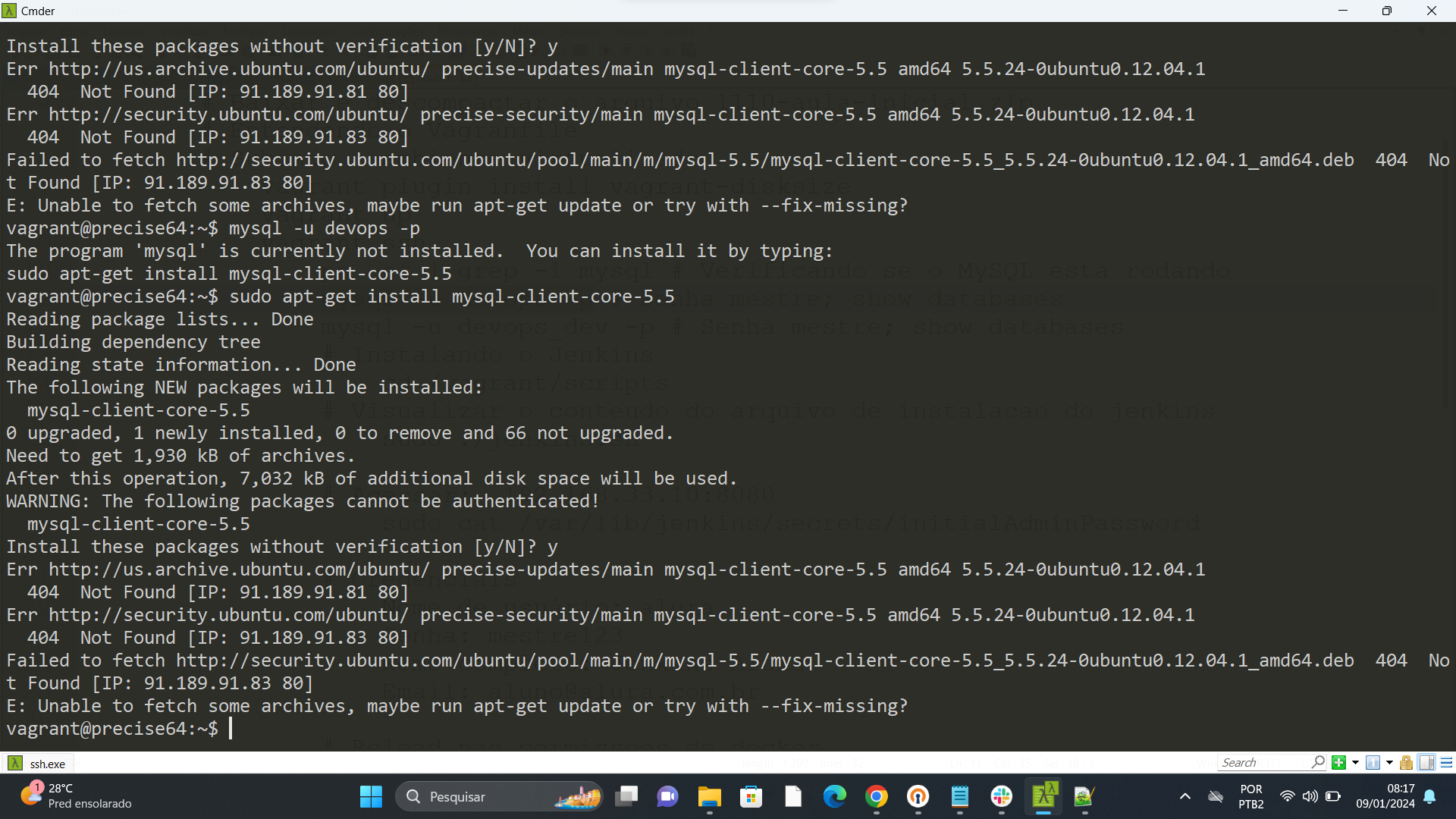Open File Explorer from the taskbar

click(710, 797)
